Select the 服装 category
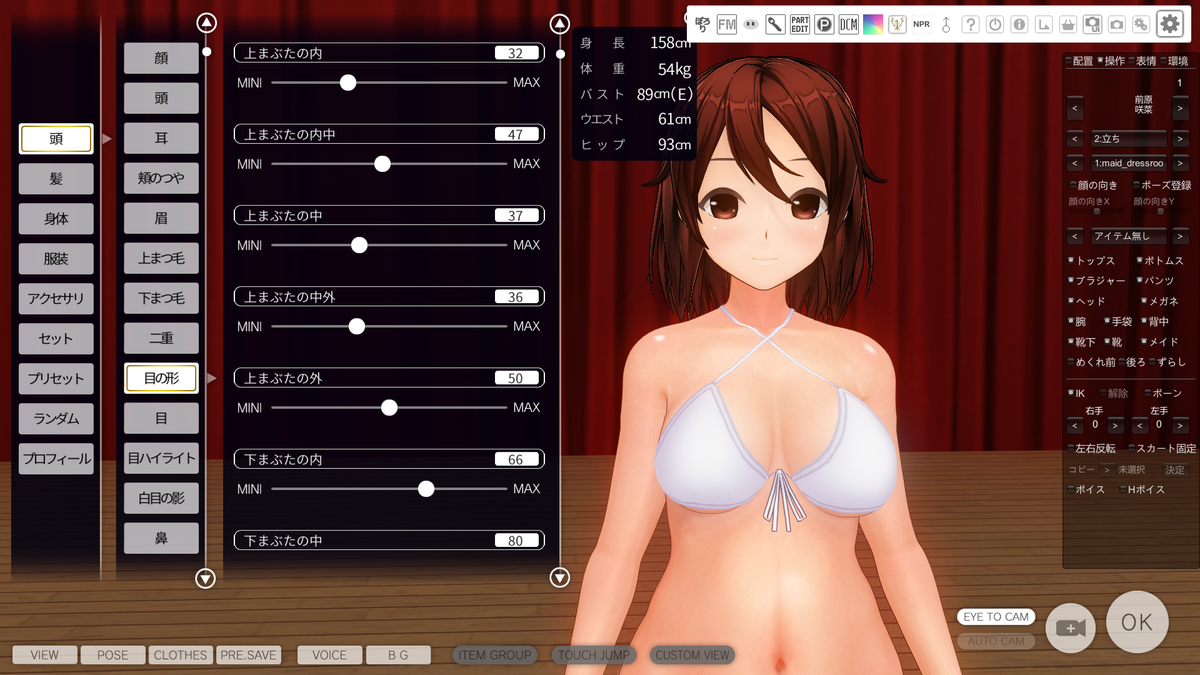 56,259
